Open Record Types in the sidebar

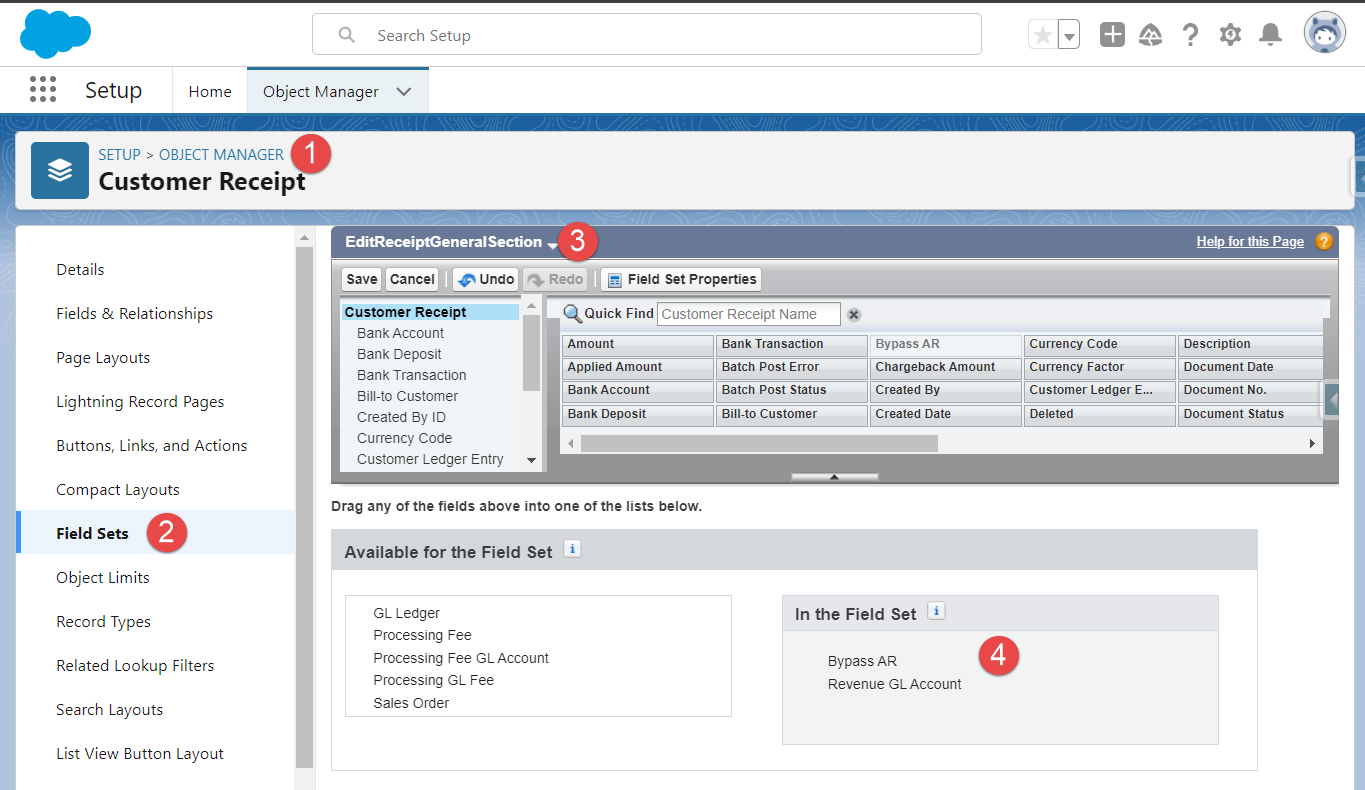coord(103,621)
